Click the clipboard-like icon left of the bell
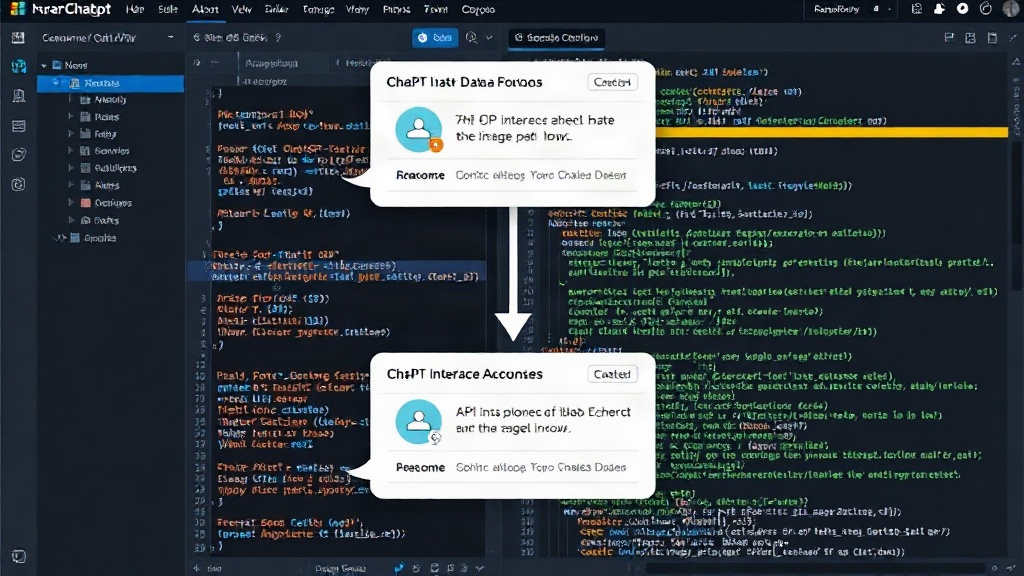 [x=917, y=9]
